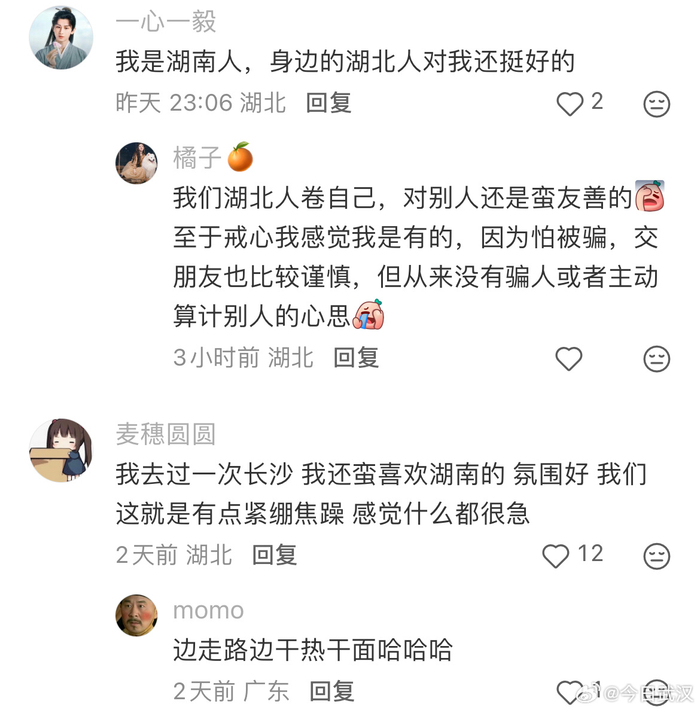Open username 麦穗圆圆
Screen dimensions: 700x710
[165, 434]
